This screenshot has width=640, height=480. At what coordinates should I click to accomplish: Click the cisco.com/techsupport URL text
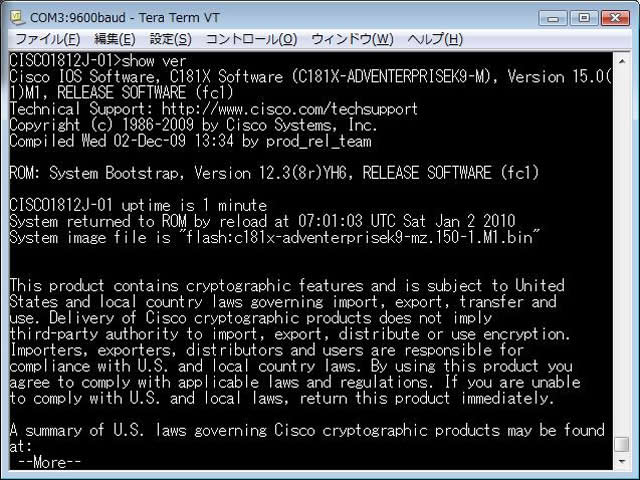coord(290,109)
